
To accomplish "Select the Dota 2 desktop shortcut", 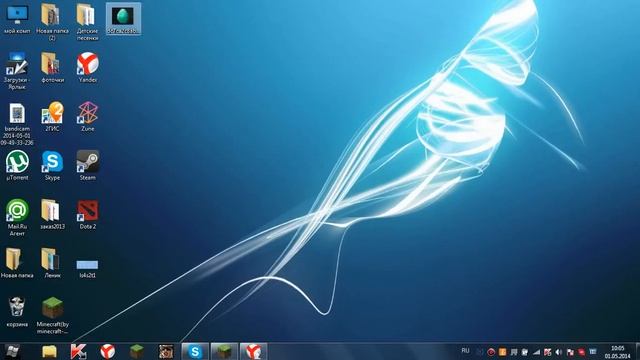I will click(x=87, y=214).
